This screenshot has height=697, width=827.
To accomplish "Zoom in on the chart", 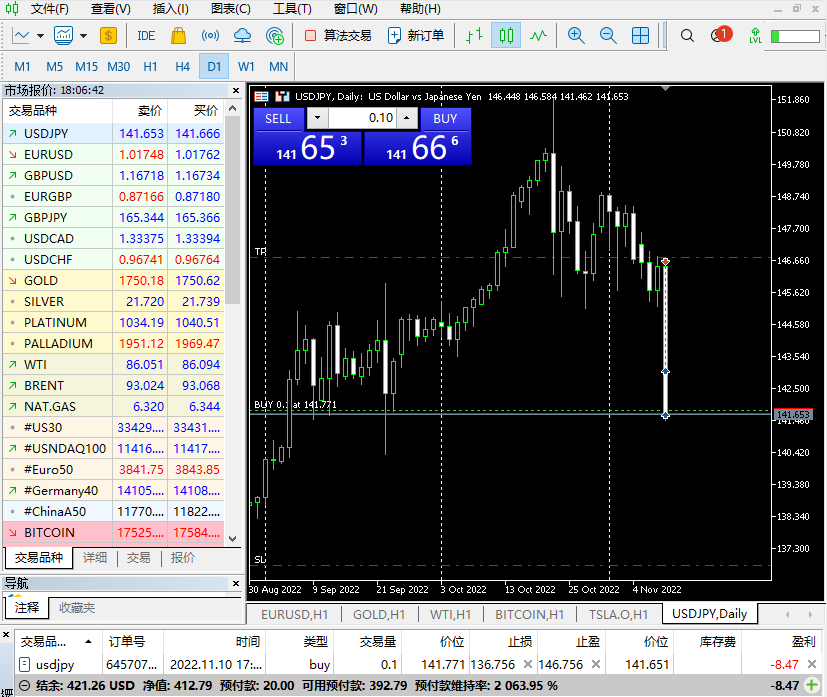I will pyautogui.click(x=576, y=36).
